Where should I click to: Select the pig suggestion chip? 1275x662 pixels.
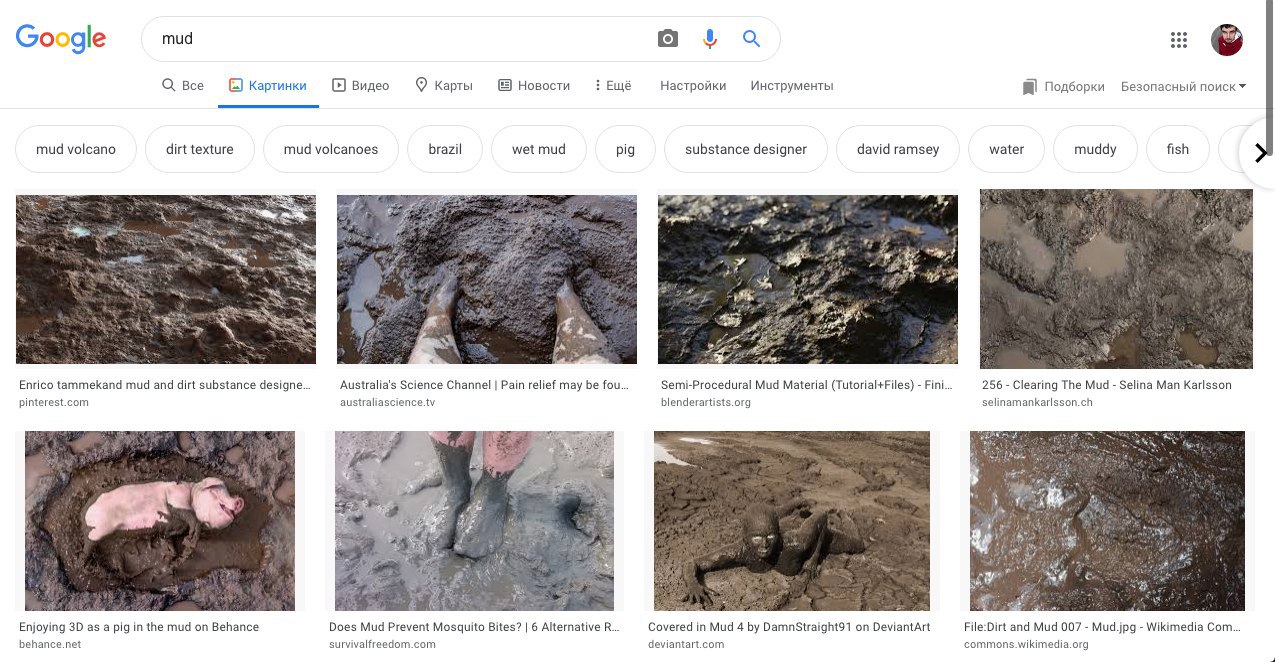coord(626,149)
